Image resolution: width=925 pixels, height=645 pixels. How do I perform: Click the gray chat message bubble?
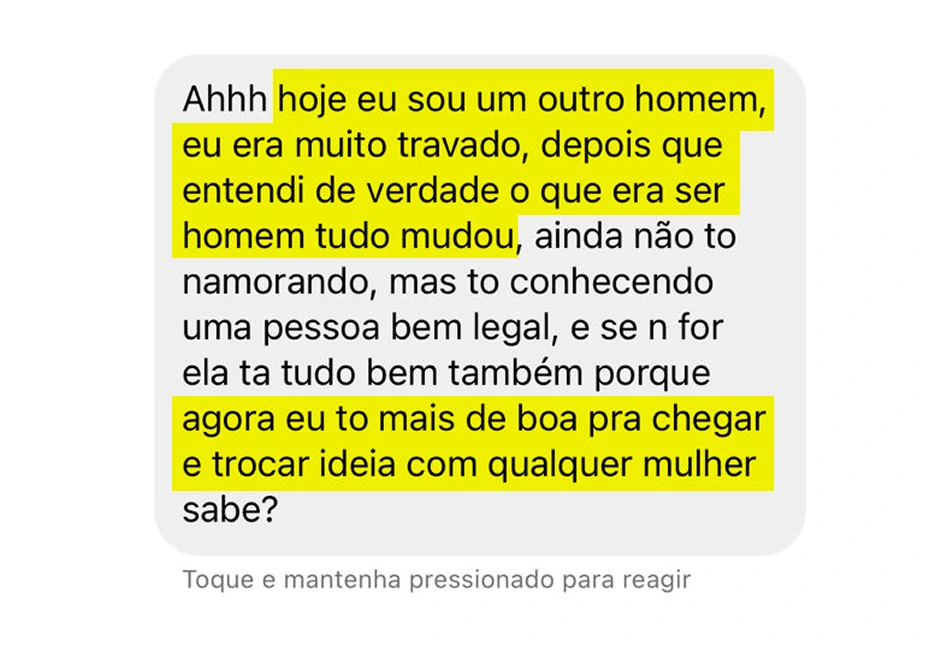480,305
